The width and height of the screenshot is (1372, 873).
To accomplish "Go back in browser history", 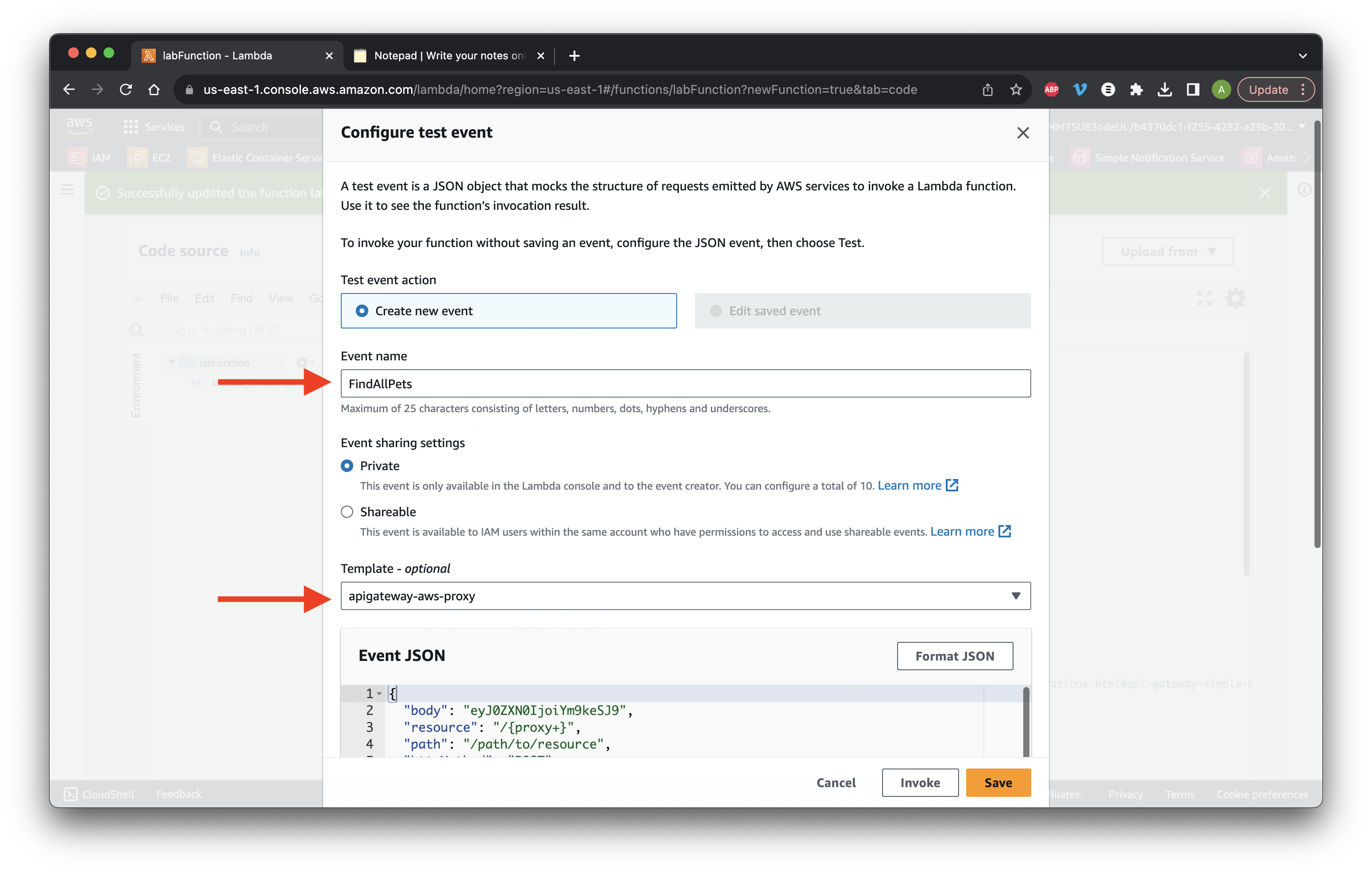I will pyautogui.click(x=69, y=89).
